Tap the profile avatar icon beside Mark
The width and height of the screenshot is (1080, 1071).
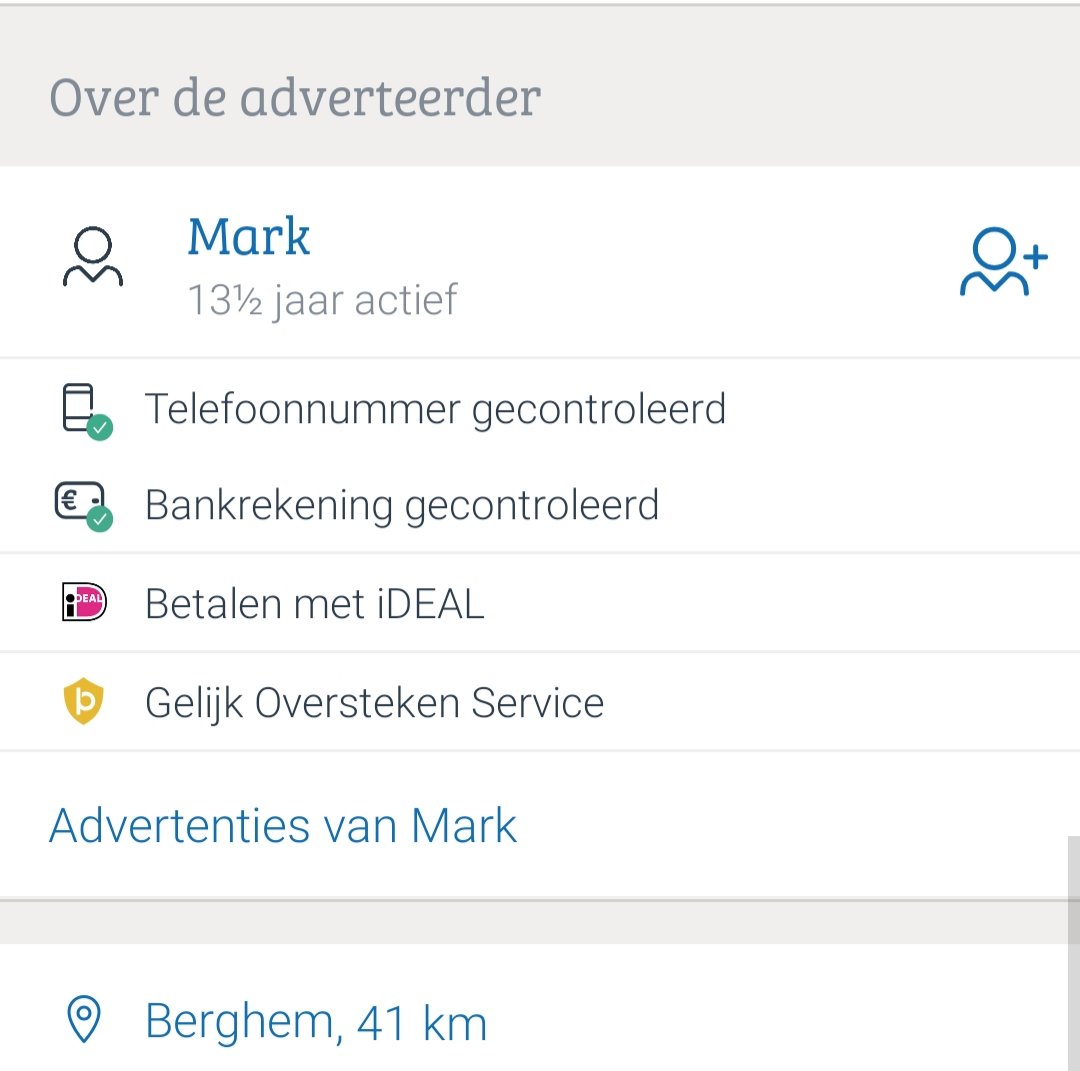93,256
